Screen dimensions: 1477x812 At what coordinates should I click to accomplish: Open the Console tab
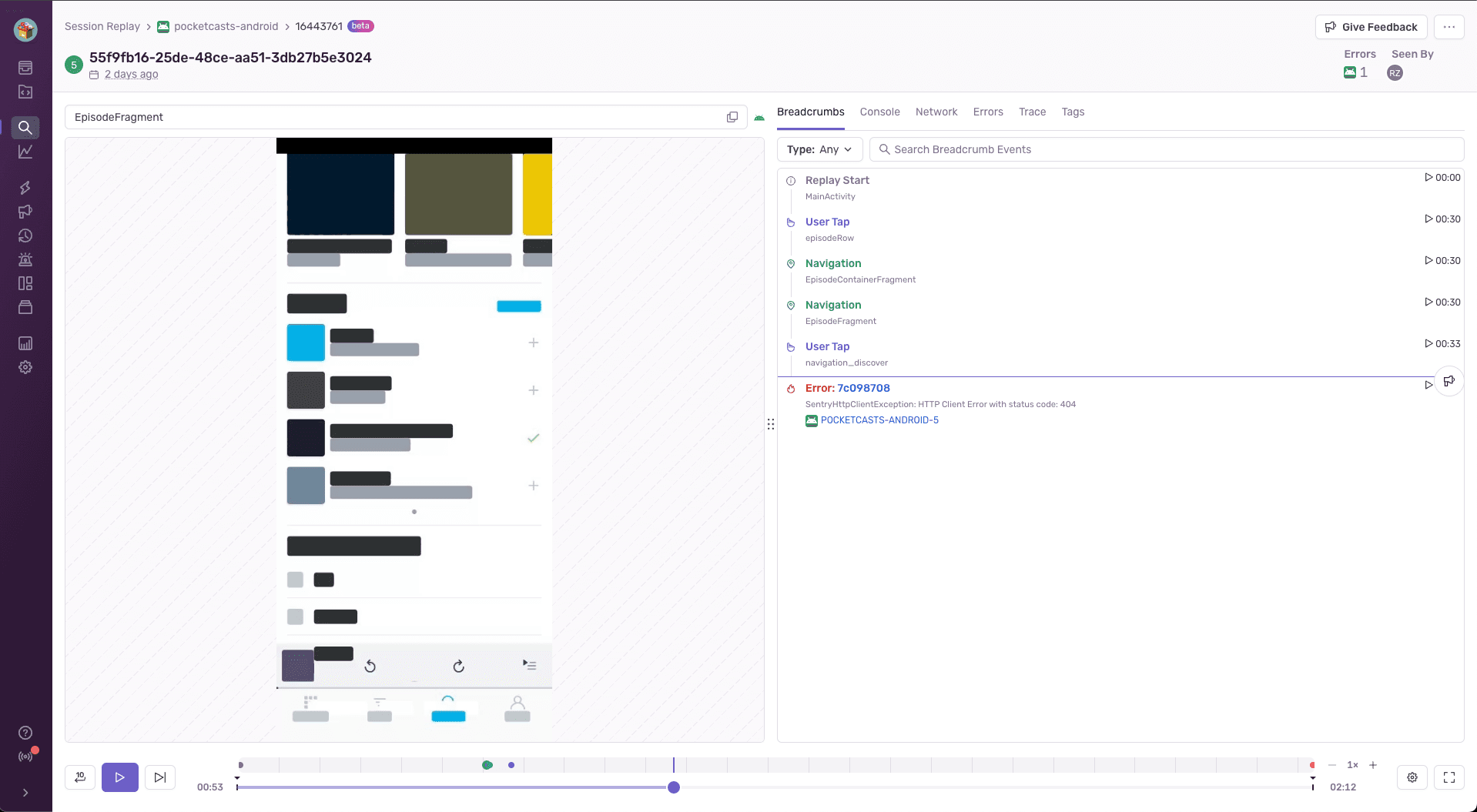(879, 112)
